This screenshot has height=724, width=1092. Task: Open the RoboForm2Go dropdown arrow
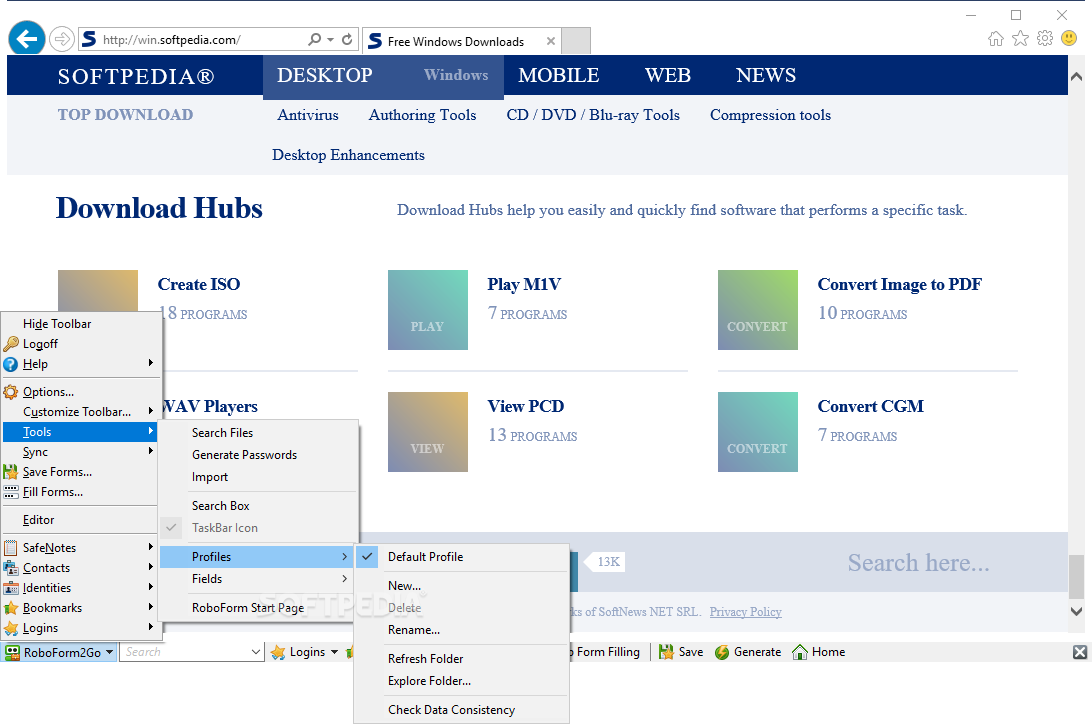point(109,652)
